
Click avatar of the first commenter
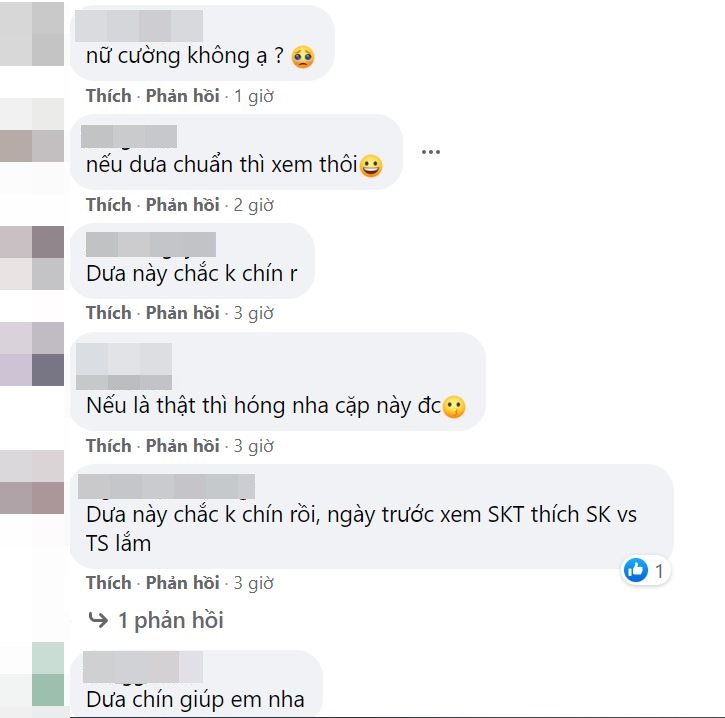(32, 33)
